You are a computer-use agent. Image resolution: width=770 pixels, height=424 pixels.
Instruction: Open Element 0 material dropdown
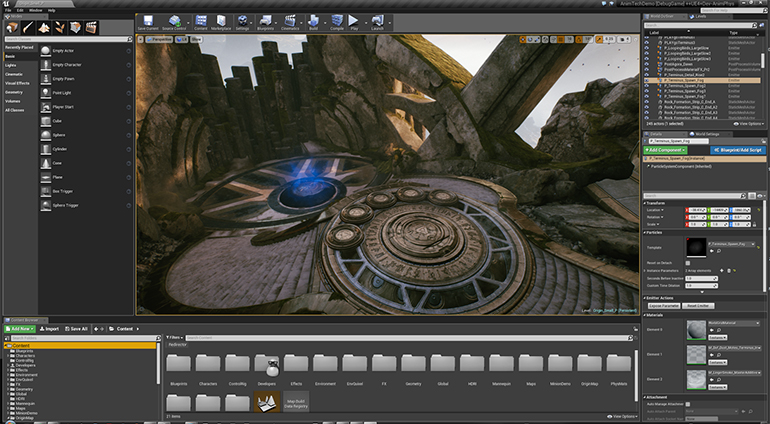click(x=734, y=323)
